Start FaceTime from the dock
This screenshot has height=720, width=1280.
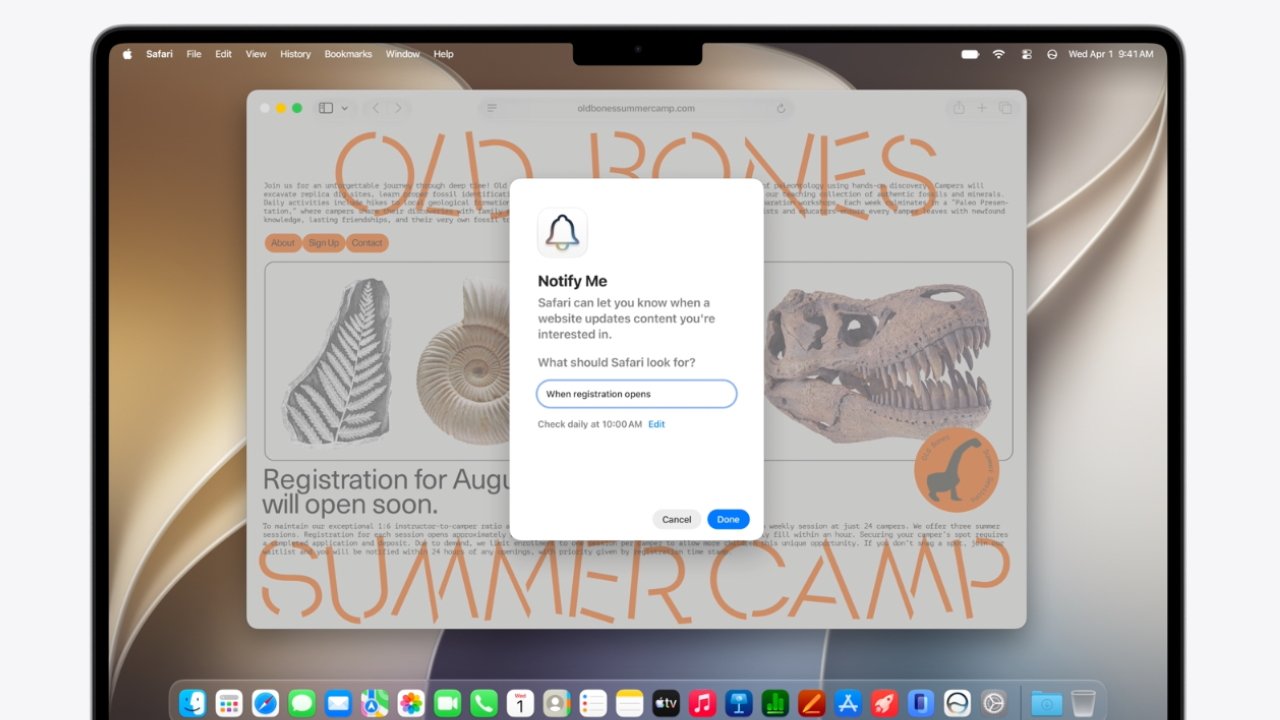coord(447,703)
